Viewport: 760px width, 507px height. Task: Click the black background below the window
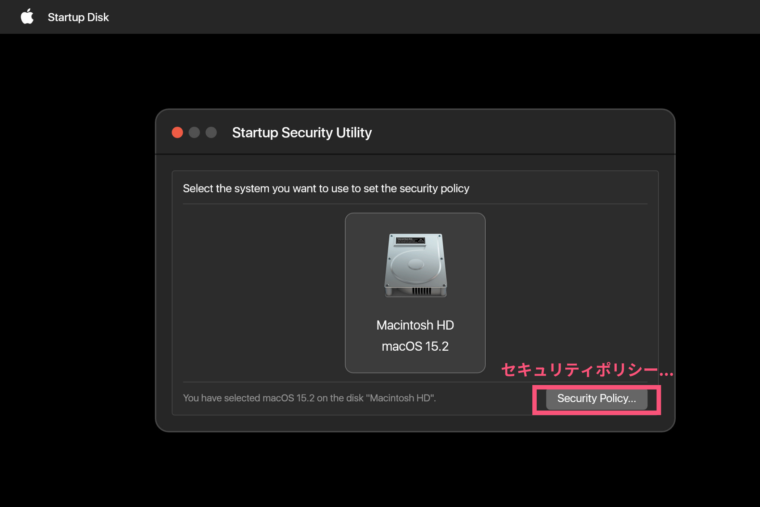[400, 470]
